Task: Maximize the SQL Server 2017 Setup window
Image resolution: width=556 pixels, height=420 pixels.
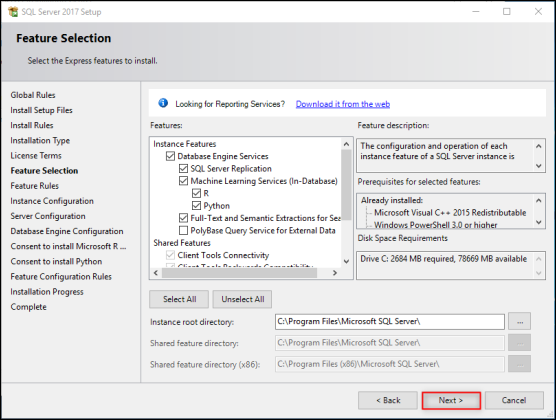Action: coord(507,12)
